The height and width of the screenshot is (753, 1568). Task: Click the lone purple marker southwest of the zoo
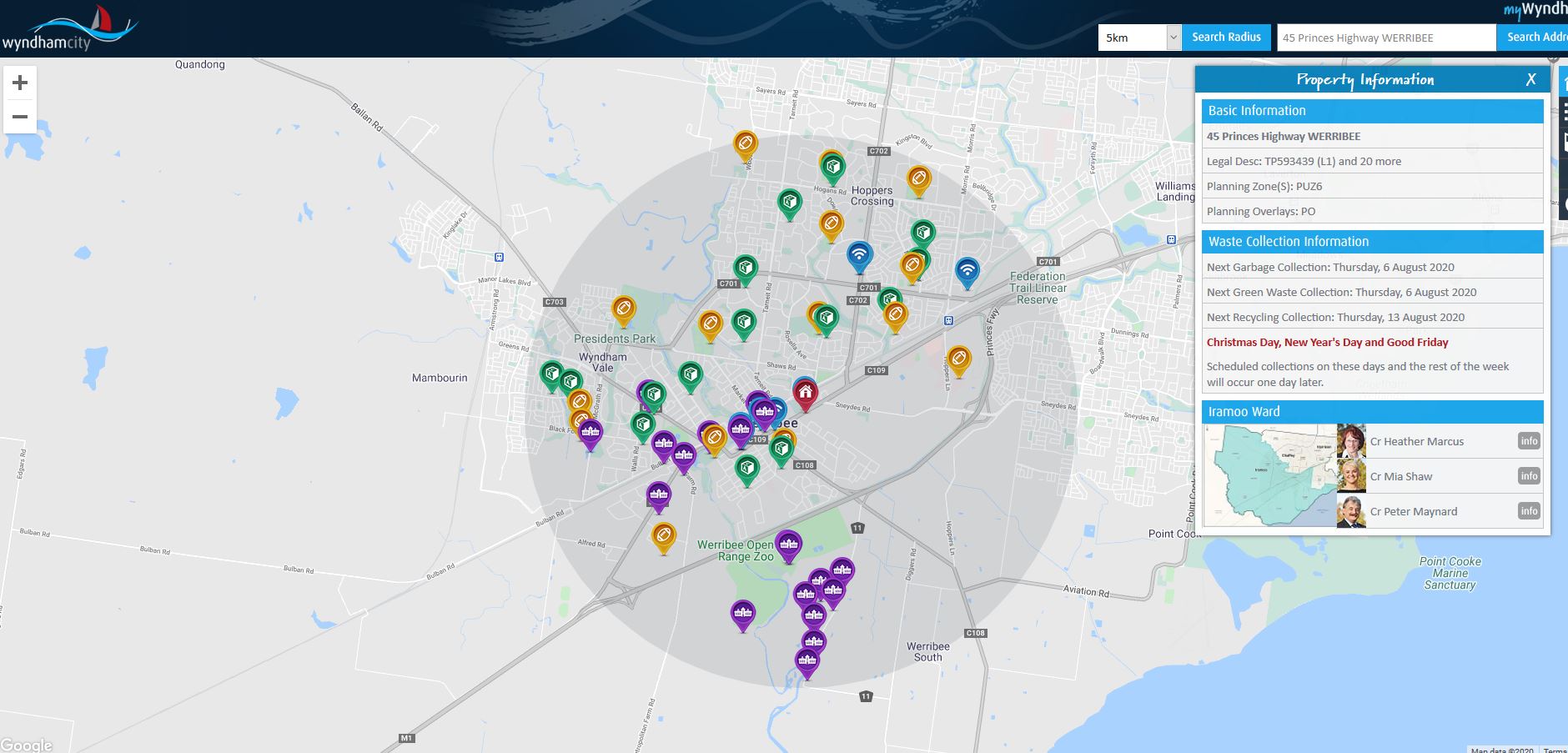click(x=742, y=615)
